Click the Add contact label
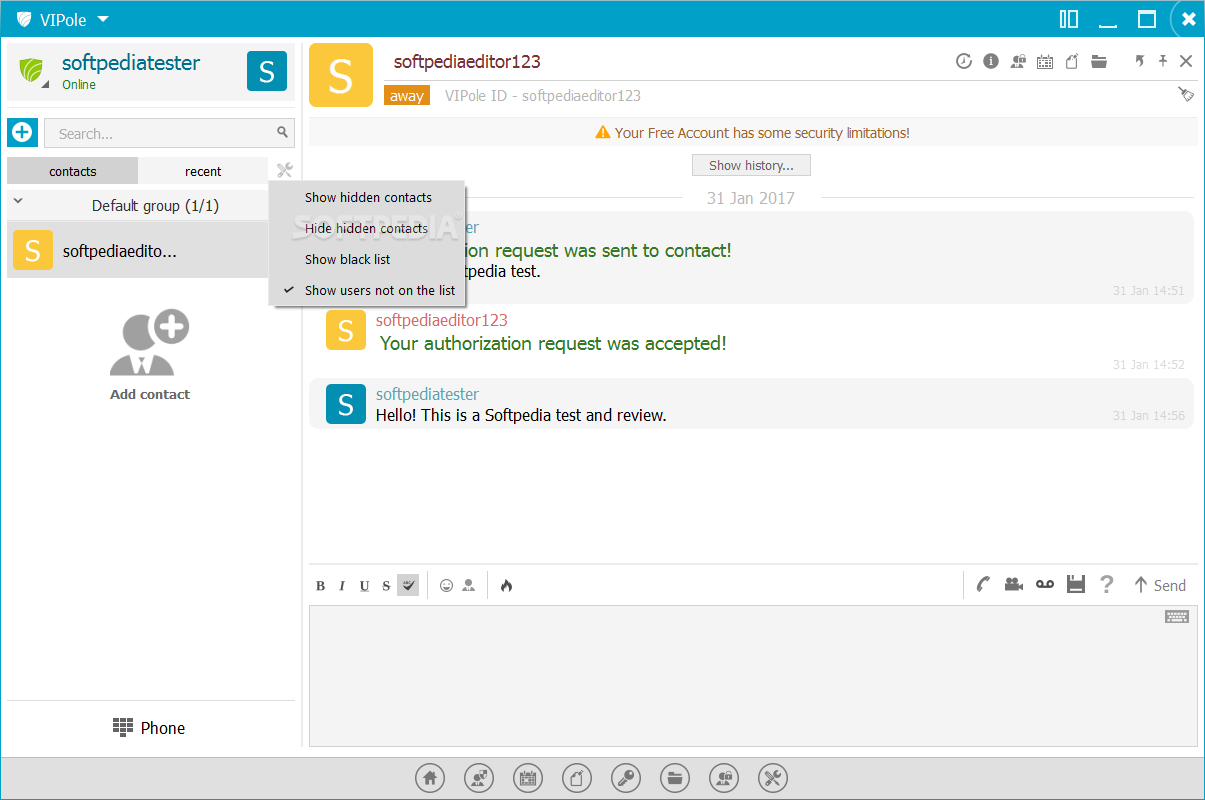 [150, 394]
